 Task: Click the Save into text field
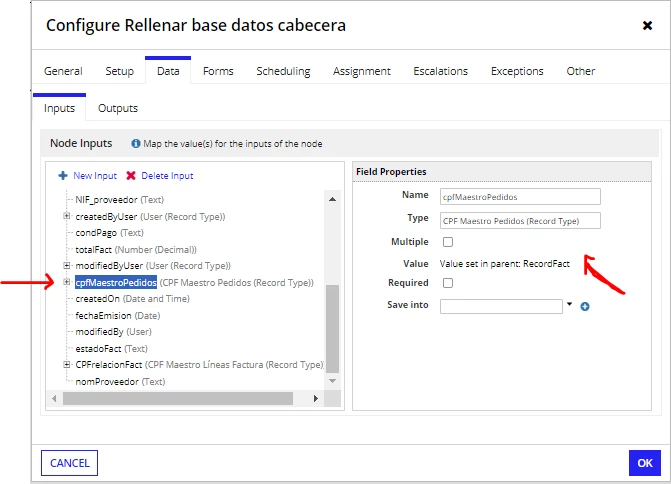tap(501, 306)
